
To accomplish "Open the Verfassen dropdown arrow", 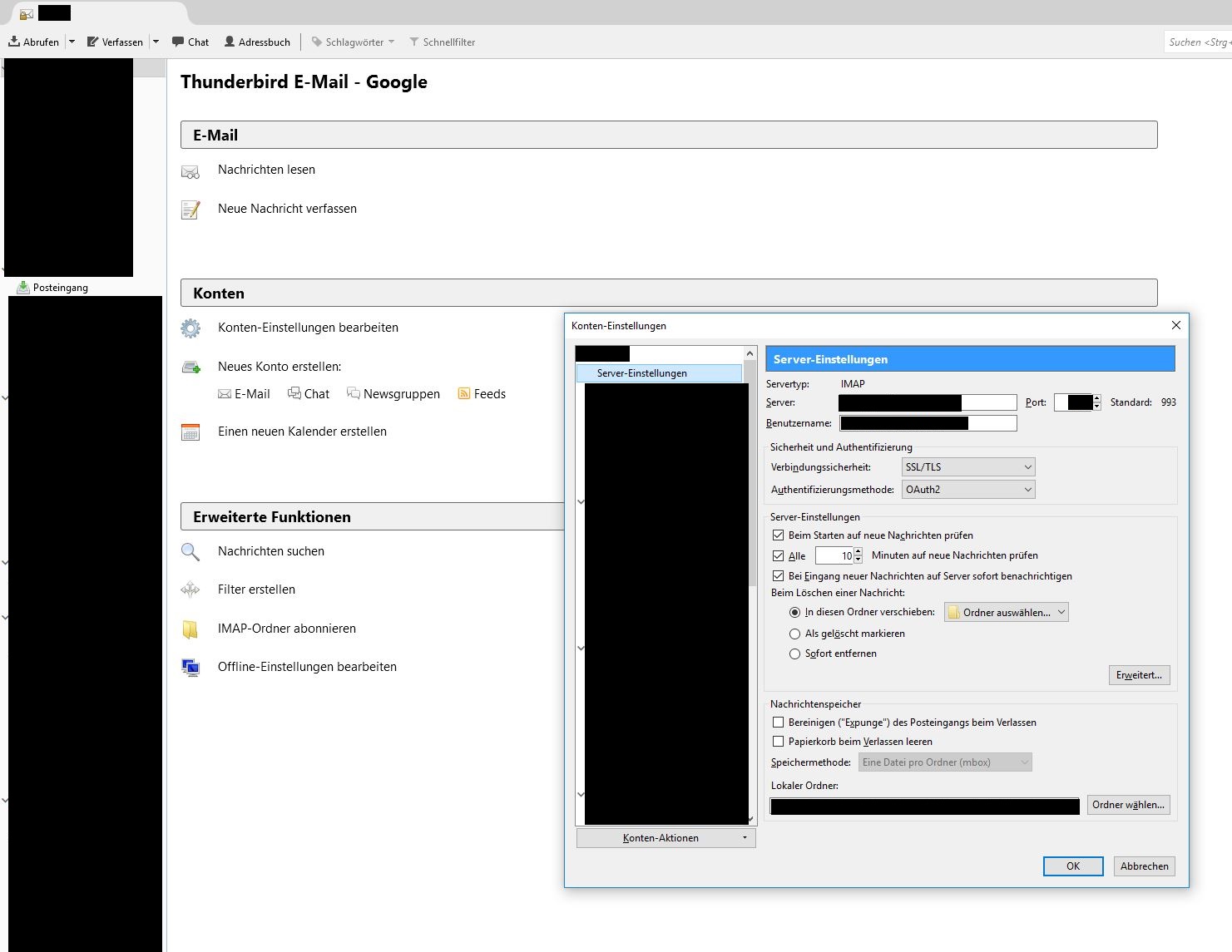I will [156, 42].
